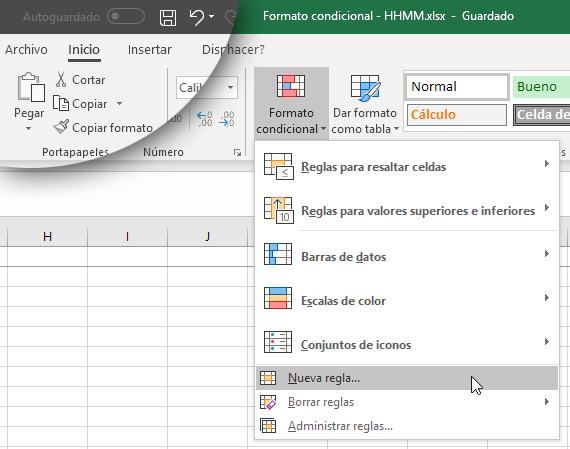
Task: Click the Nueva regla table icon
Action: [x=268, y=378]
